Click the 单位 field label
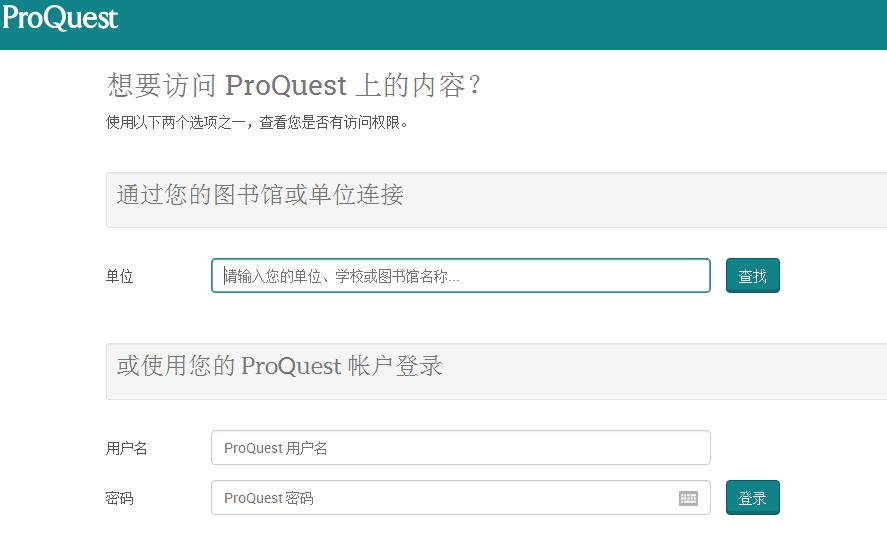Viewport: 887px width, 549px height. click(x=120, y=277)
